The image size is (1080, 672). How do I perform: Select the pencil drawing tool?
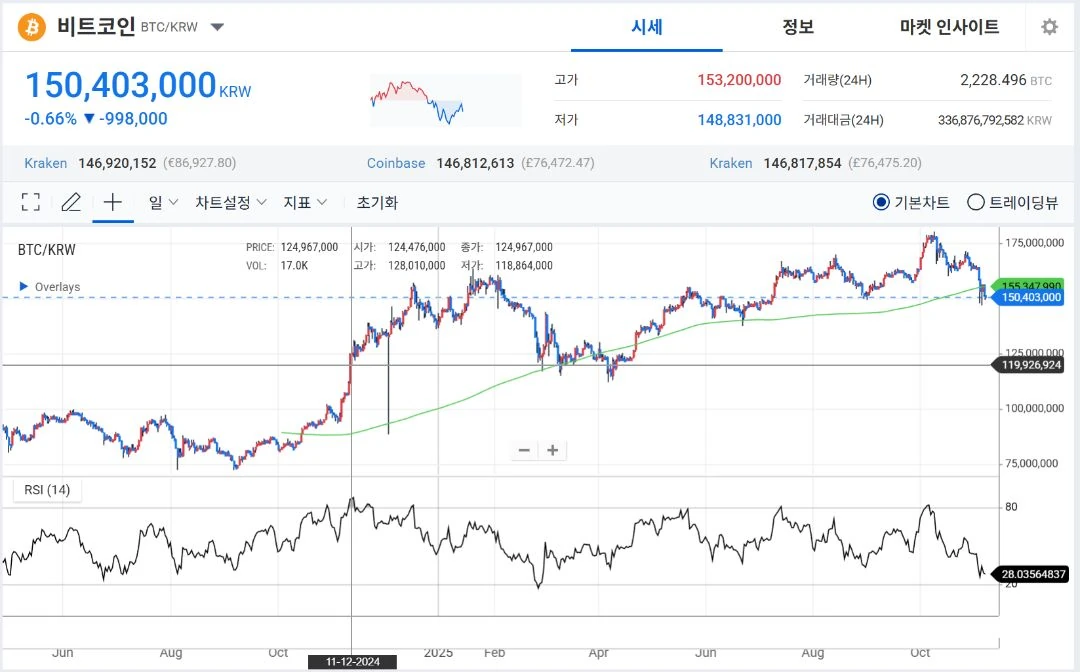click(x=71, y=202)
